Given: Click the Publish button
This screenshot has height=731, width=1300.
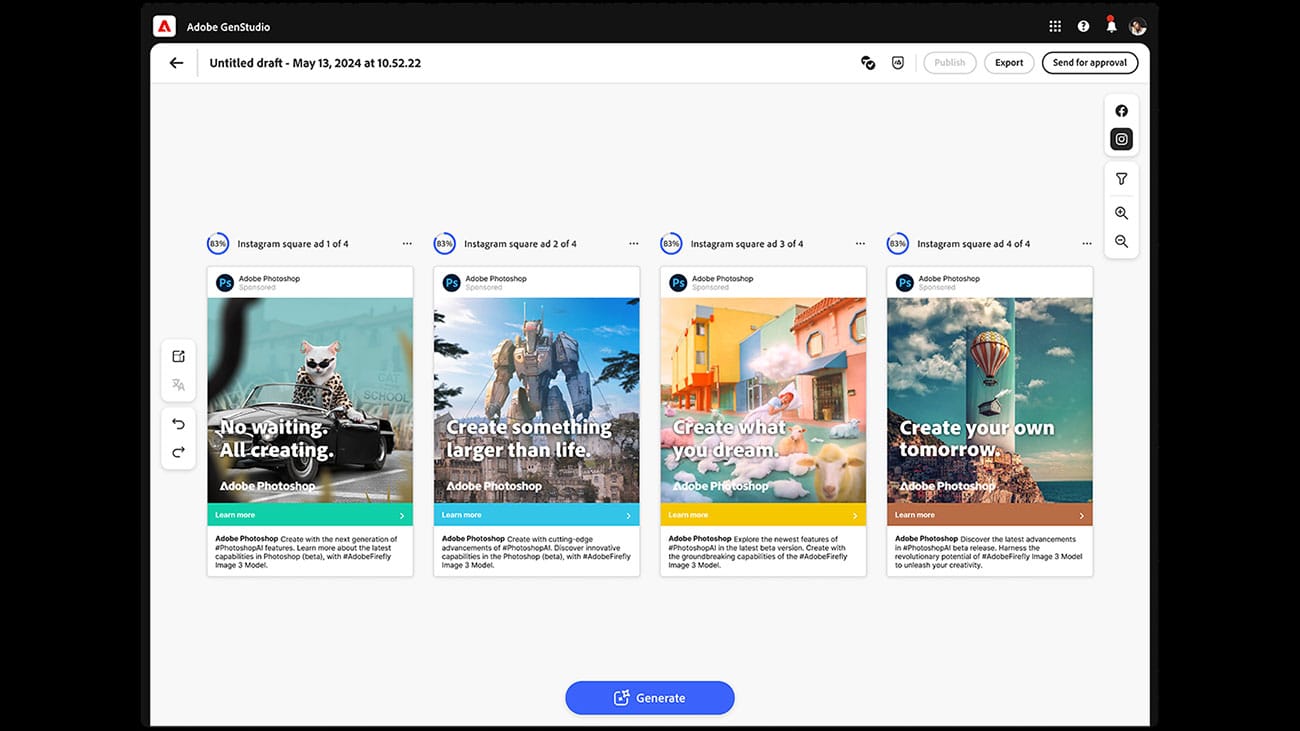Looking at the screenshot, I should click(949, 63).
